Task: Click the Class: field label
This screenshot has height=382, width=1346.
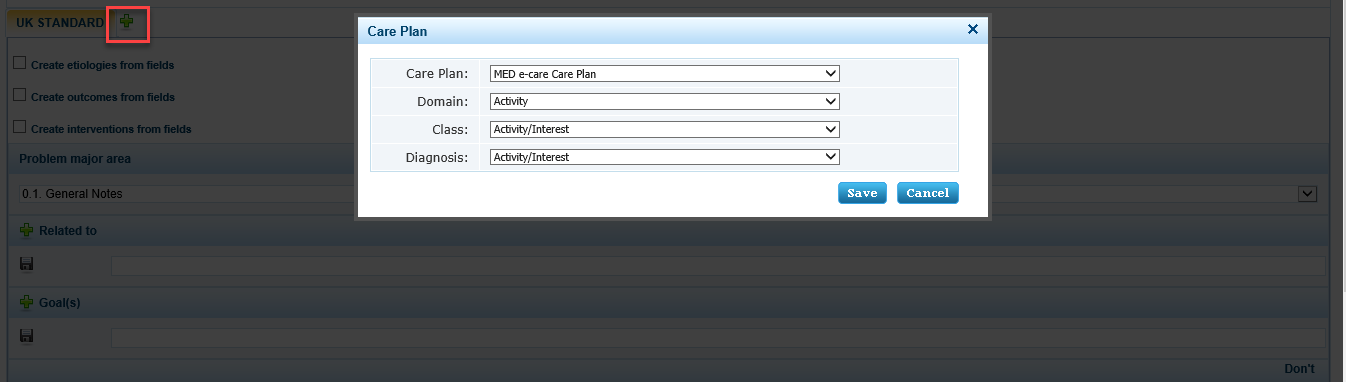Action: pos(449,129)
